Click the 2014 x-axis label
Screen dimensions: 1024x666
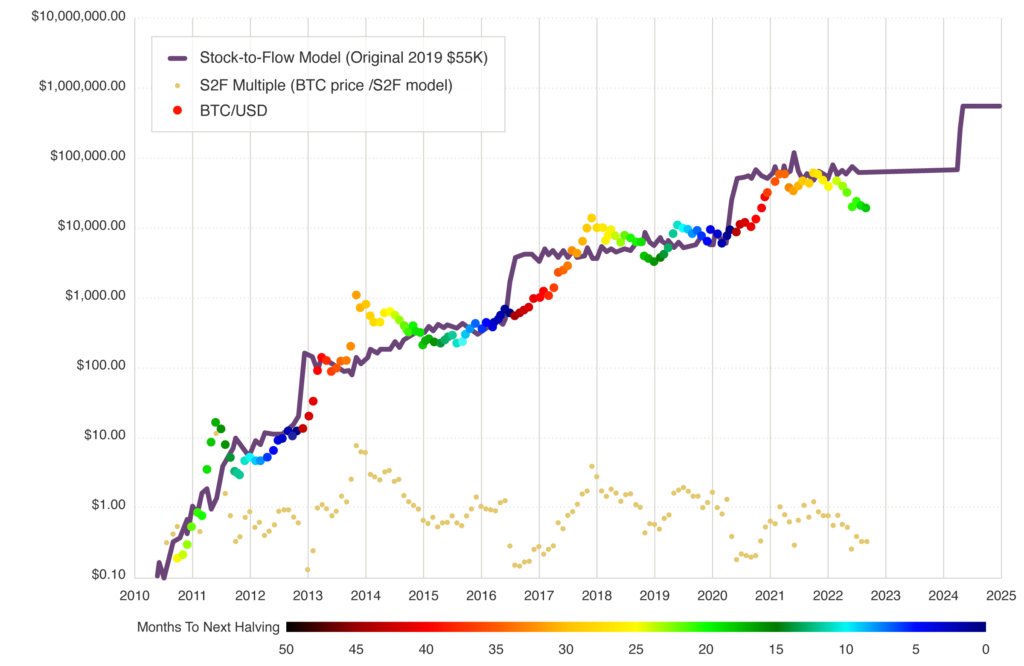coord(366,595)
